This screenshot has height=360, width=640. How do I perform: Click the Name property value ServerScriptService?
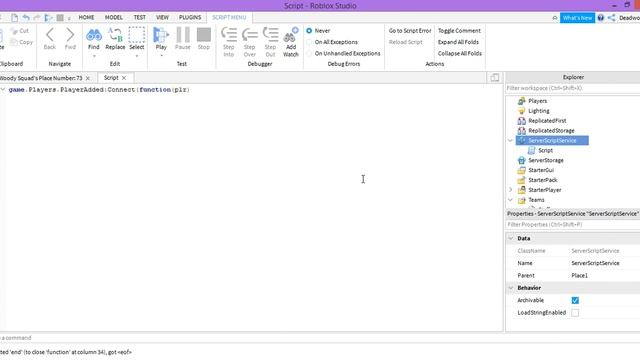[595, 263]
